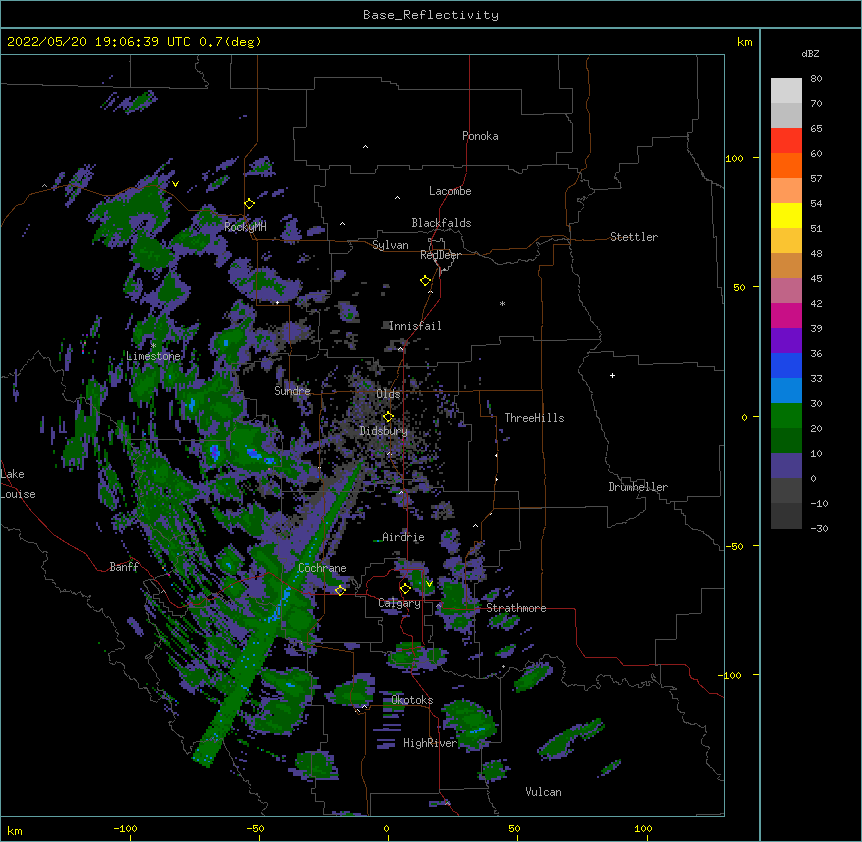Select the Drumheller label
This screenshot has height=842, width=862.
[x=638, y=487]
